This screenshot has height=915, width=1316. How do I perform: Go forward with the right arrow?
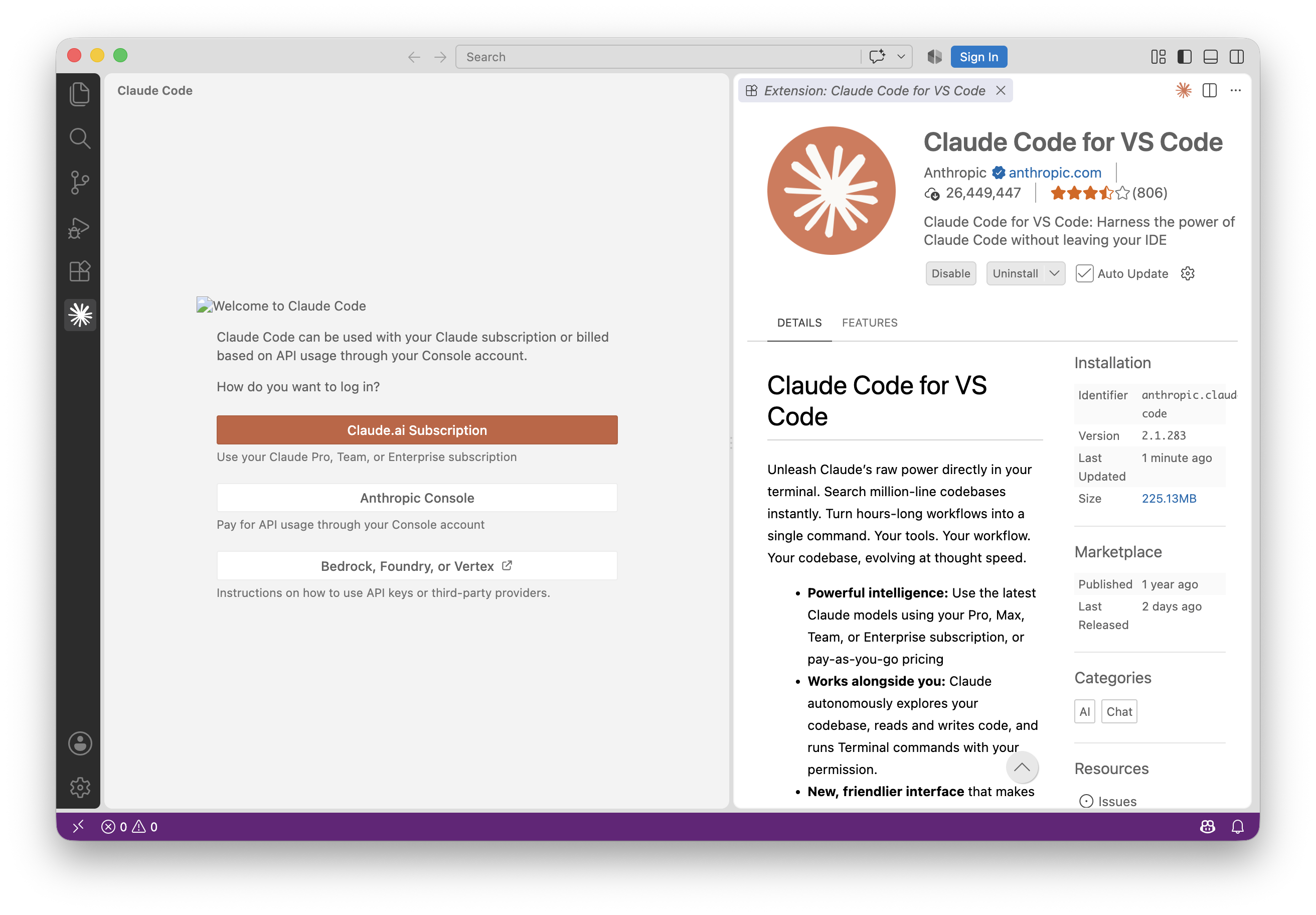[x=440, y=57]
